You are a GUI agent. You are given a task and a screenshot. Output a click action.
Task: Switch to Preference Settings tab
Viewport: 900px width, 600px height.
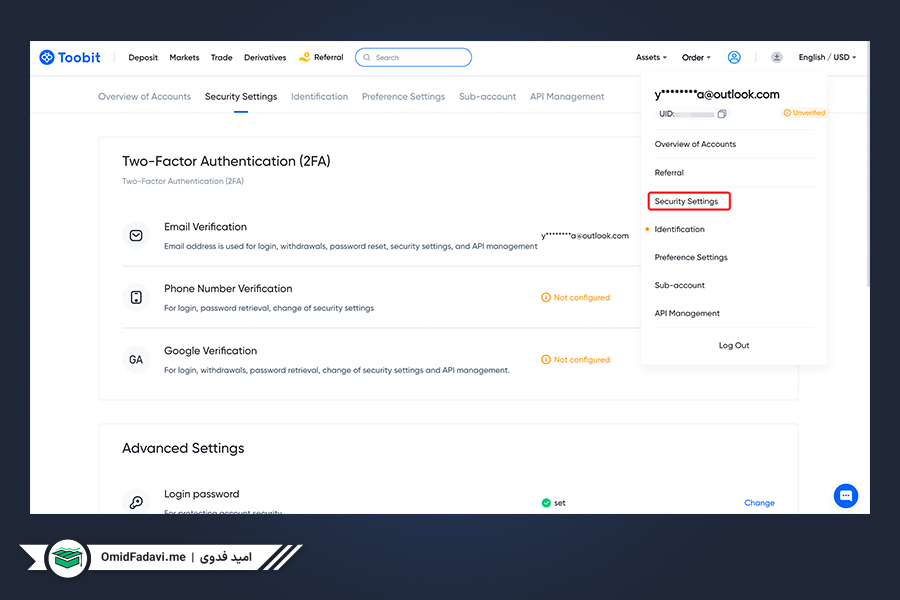click(404, 96)
